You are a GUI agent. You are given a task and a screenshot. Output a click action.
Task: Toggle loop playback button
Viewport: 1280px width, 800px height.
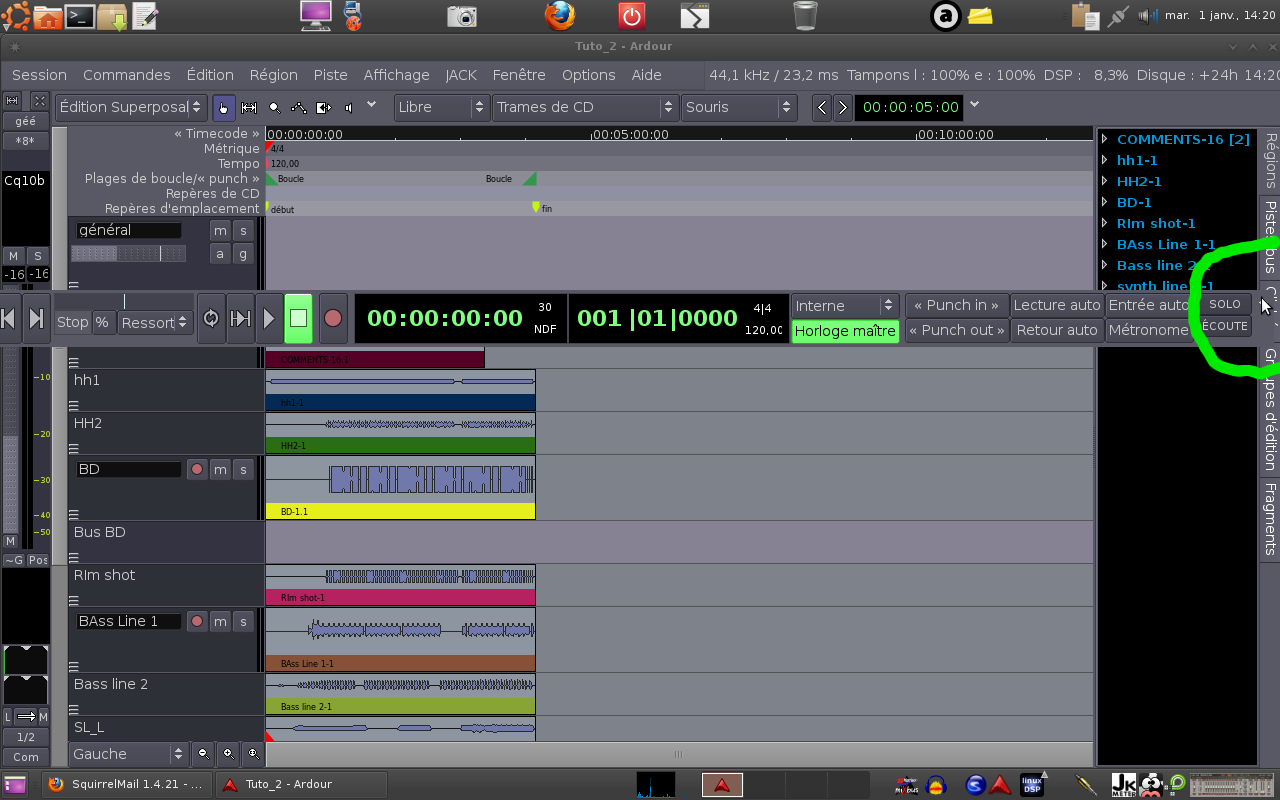211,319
